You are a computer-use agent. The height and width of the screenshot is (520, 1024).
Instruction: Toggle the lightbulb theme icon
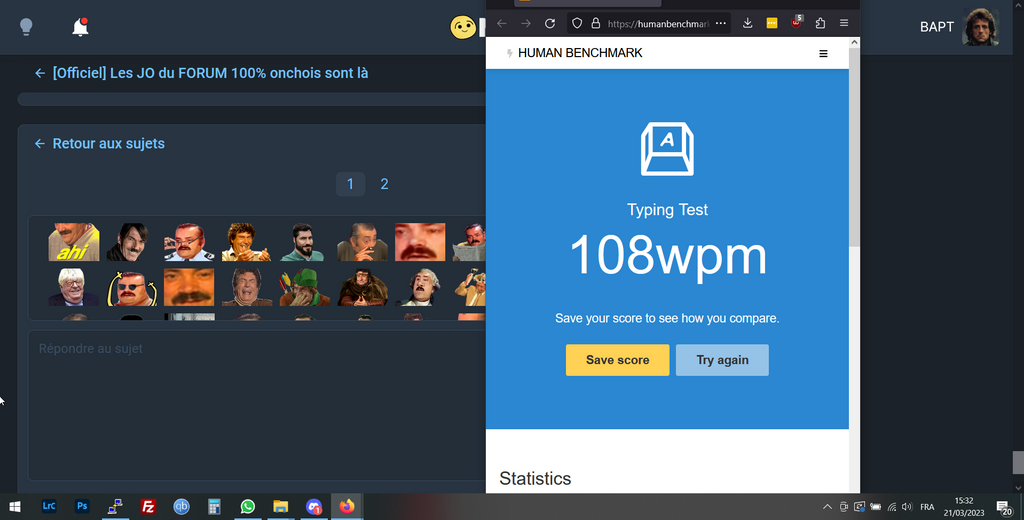(x=27, y=27)
